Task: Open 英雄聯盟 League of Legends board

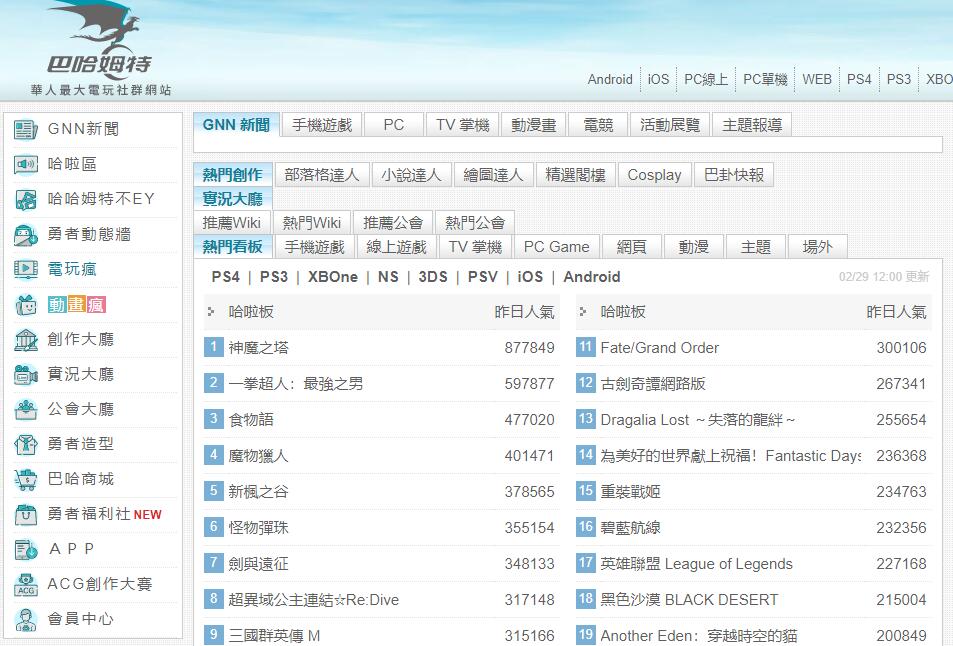Action: (697, 564)
